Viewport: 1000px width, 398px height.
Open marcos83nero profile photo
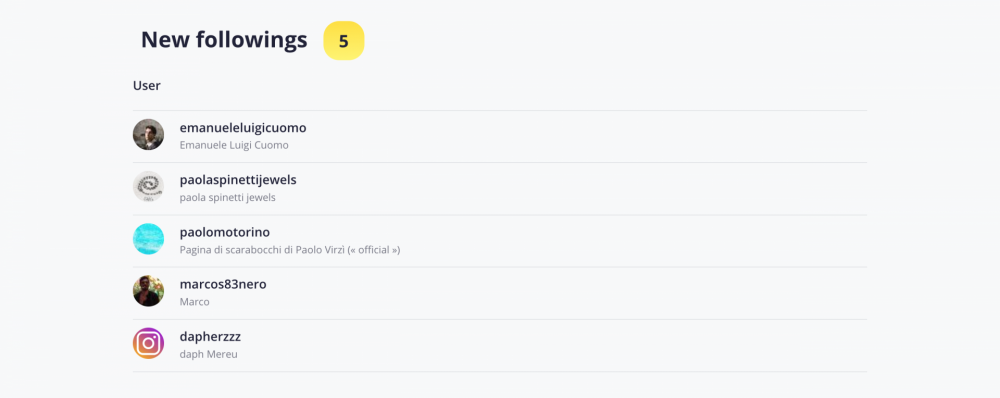pos(148,291)
